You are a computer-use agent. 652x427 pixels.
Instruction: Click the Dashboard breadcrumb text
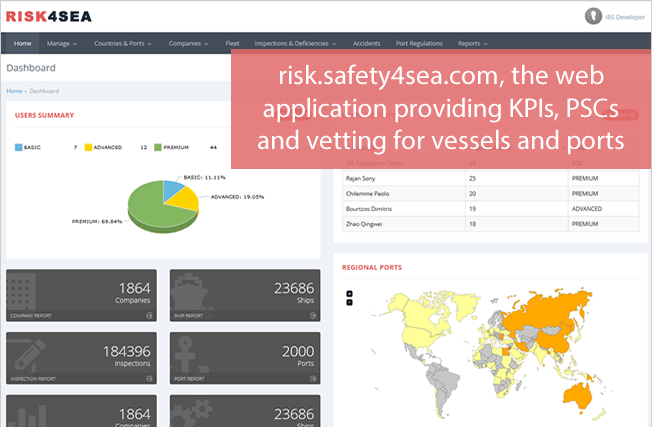tap(44, 91)
